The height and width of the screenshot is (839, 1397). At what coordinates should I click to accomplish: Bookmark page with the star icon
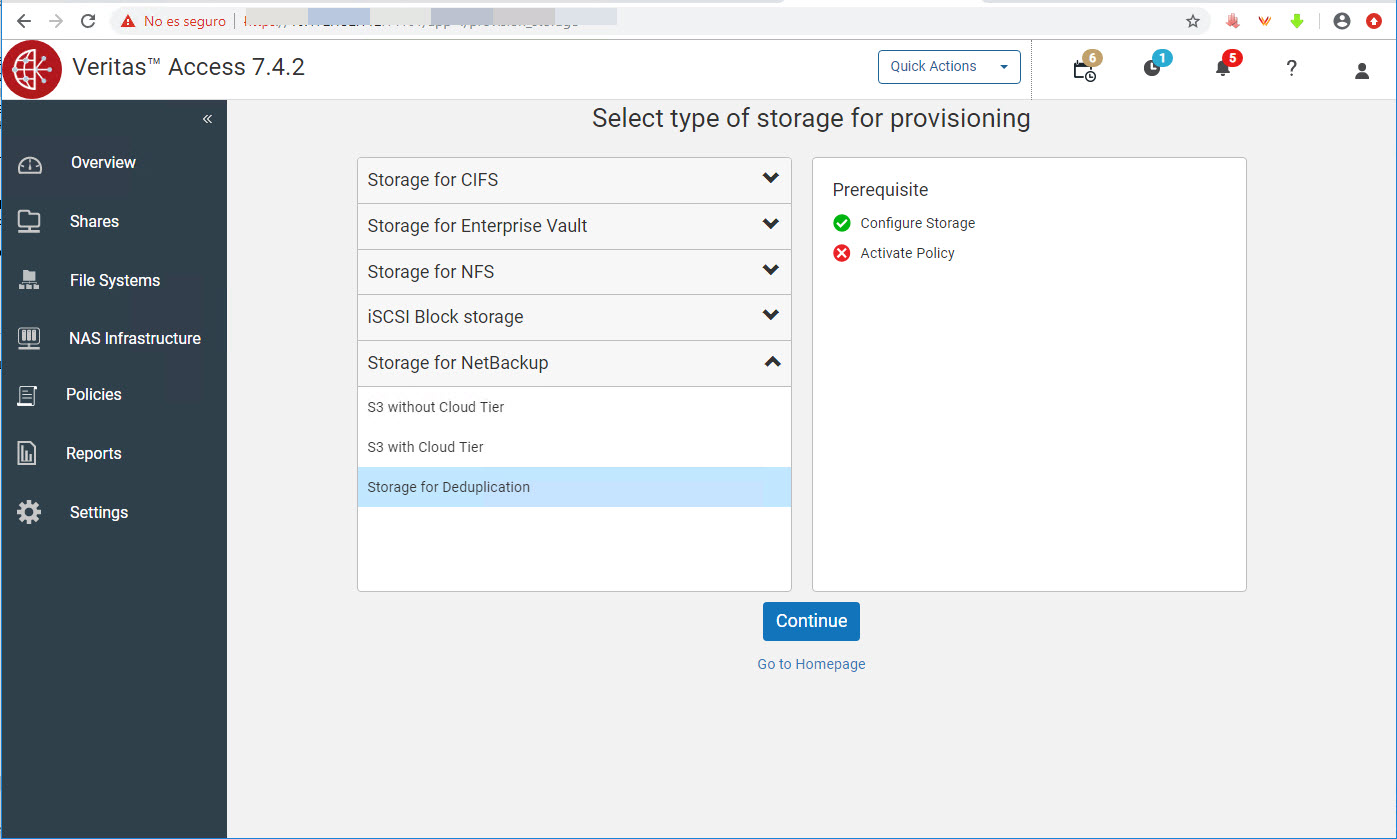1192,21
